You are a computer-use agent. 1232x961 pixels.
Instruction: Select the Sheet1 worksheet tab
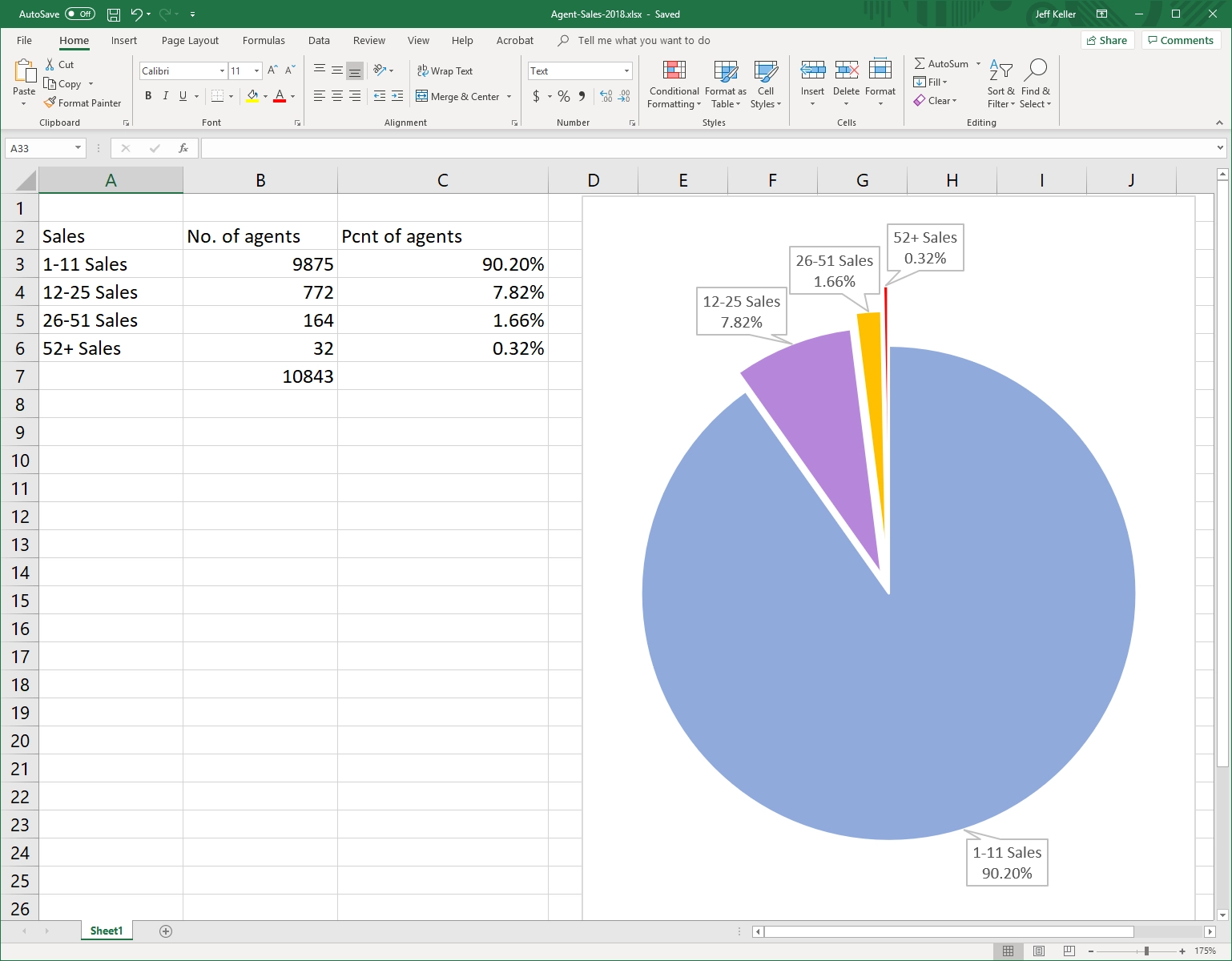(107, 931)
